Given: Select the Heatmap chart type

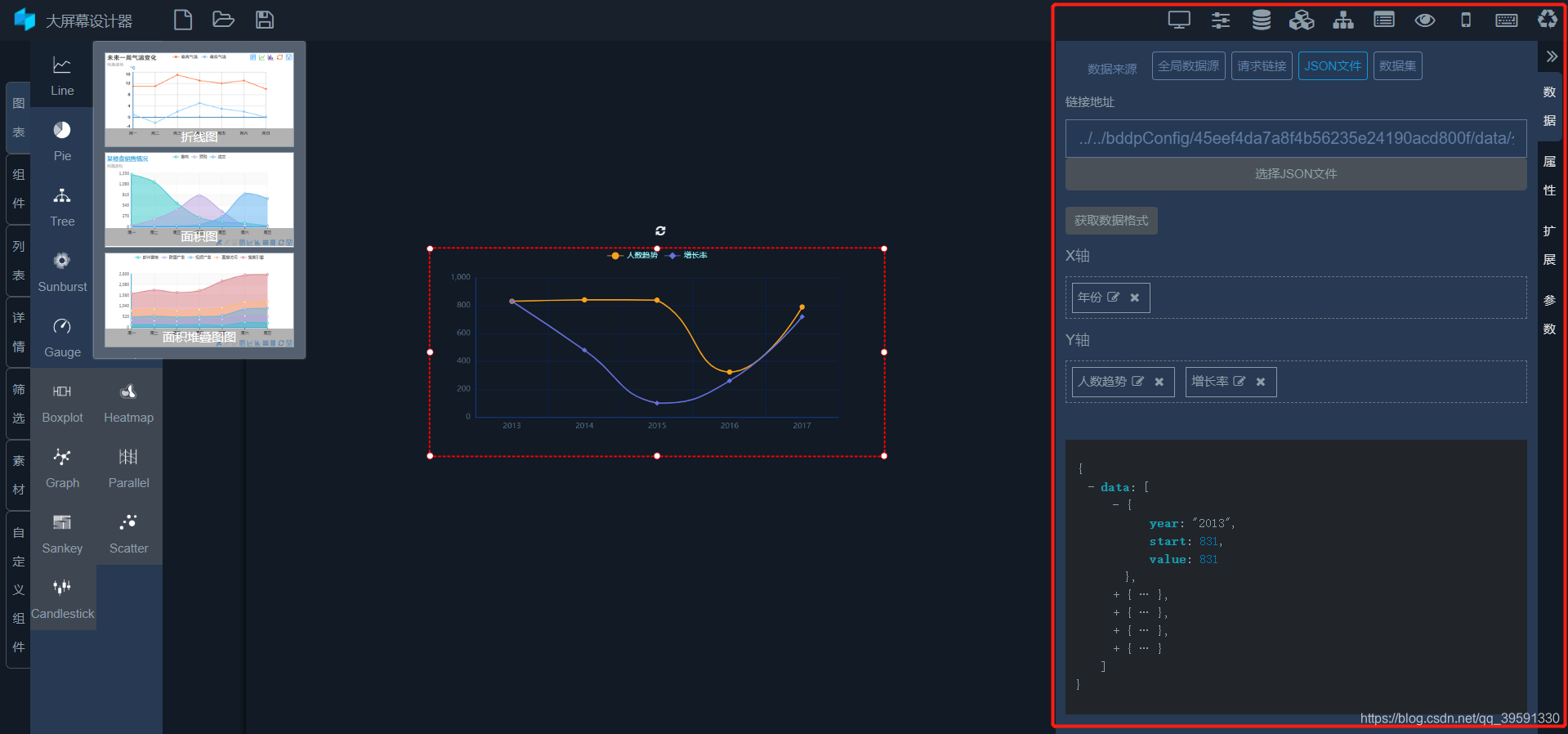Looking at the screenshot, I should (x=128, y=403).
